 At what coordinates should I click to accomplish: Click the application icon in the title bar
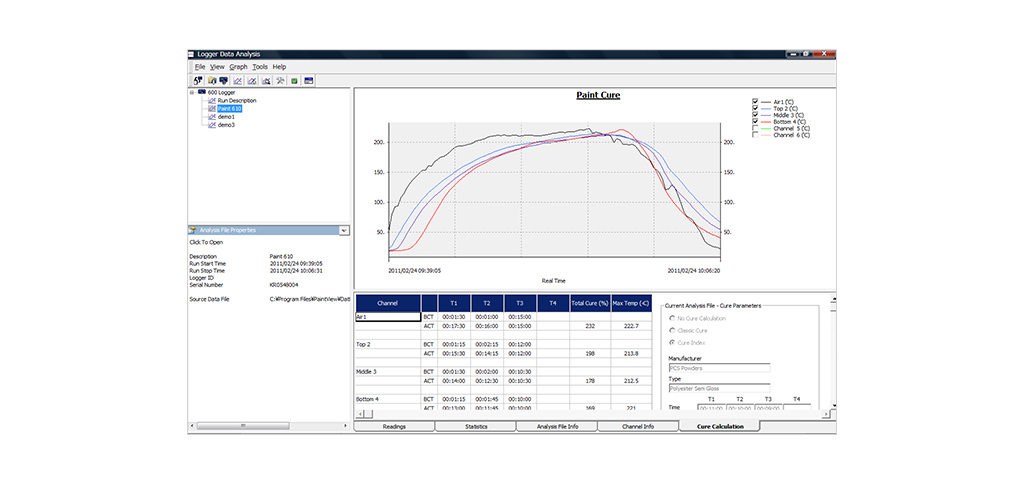coord(191,54)
